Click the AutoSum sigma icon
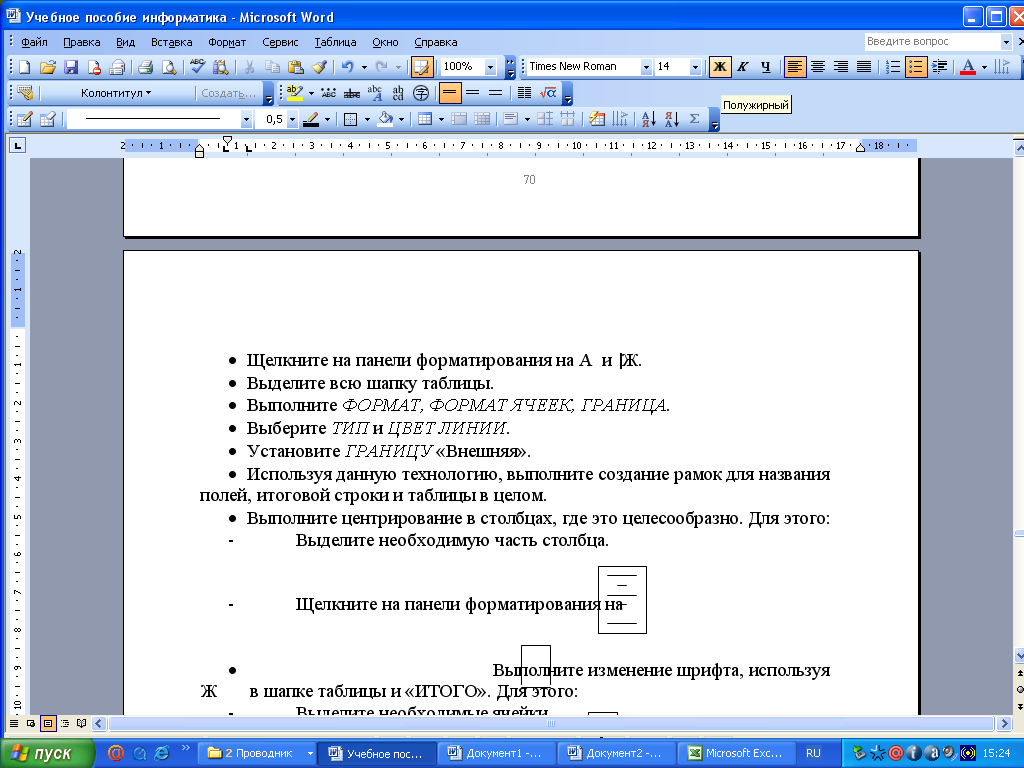This screenshot has width=1024, height=768. click(695, 120)
